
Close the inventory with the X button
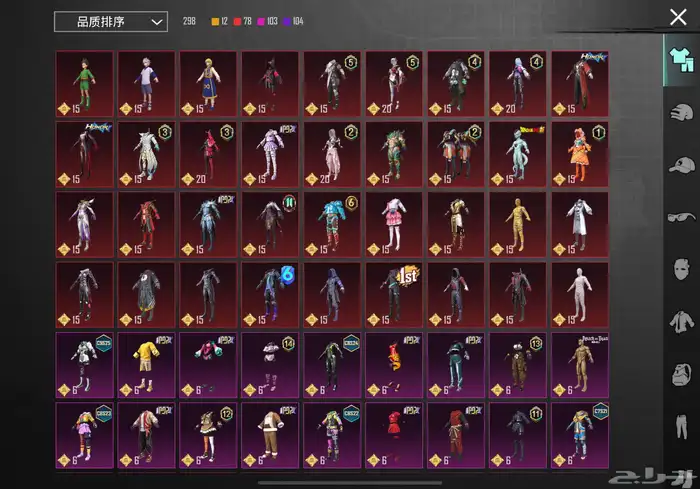[677, 16]
